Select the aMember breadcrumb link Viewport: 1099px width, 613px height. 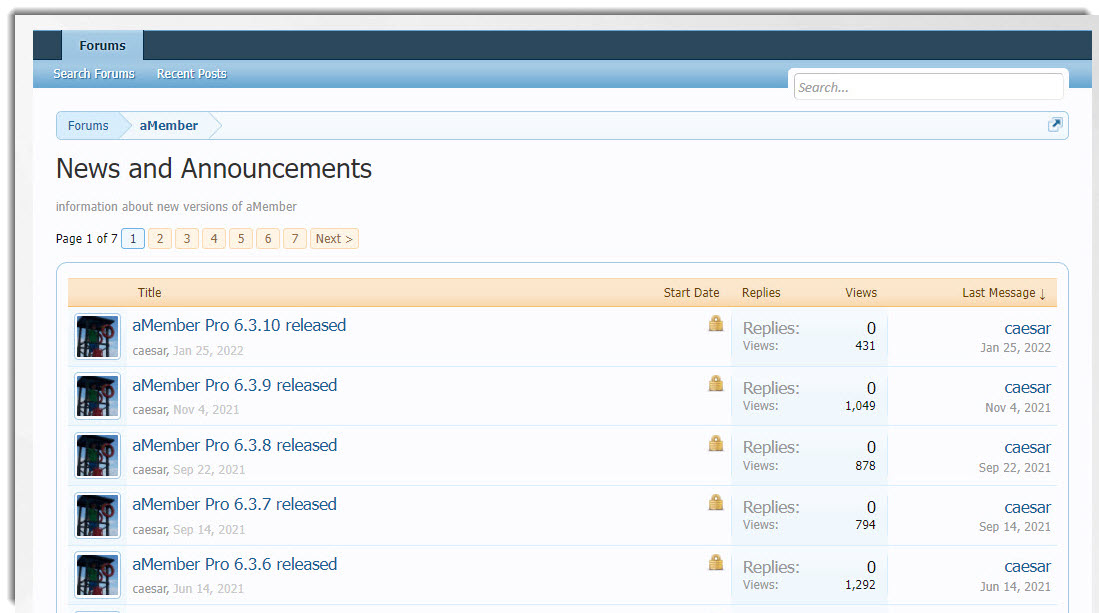(168, 125)
